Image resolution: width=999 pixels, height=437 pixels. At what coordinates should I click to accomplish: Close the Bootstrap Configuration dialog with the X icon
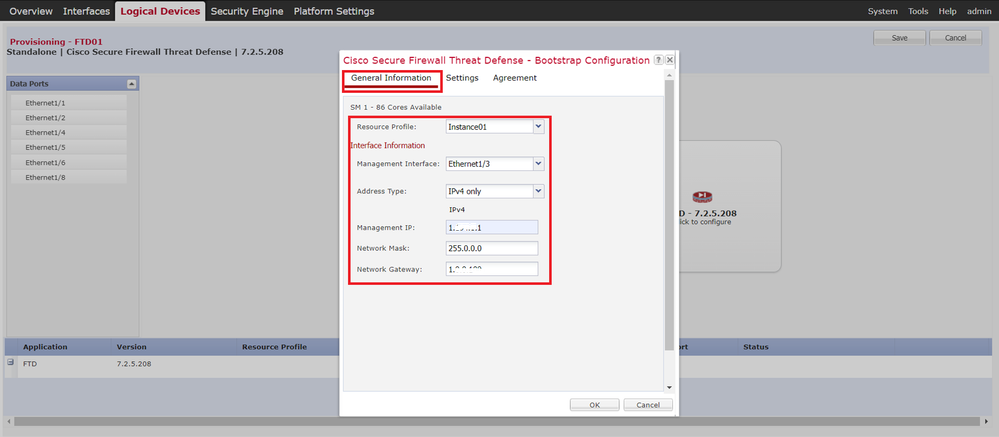tap(670, 60)
